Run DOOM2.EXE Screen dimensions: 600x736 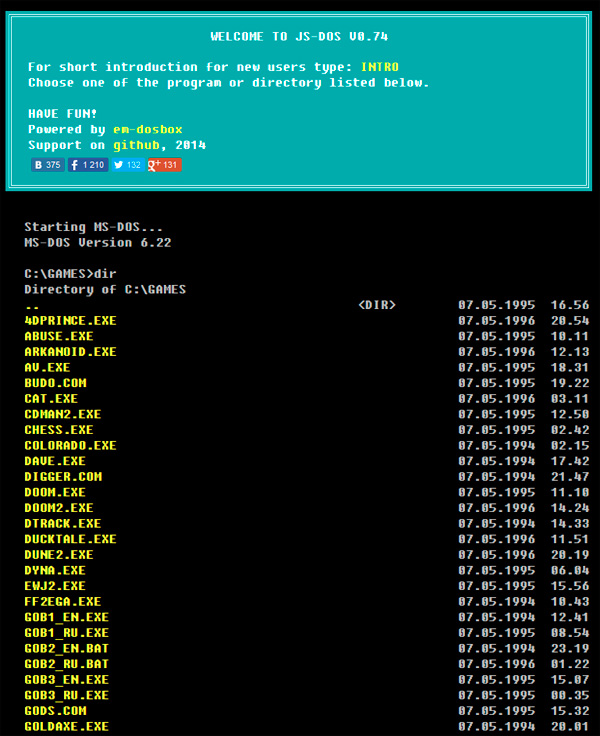click(58, 508)
